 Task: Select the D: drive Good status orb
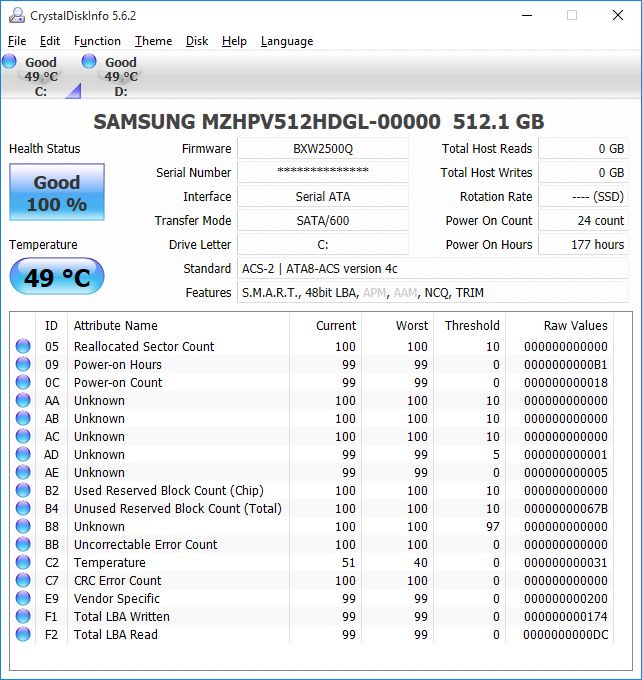(x=89, y=61)
